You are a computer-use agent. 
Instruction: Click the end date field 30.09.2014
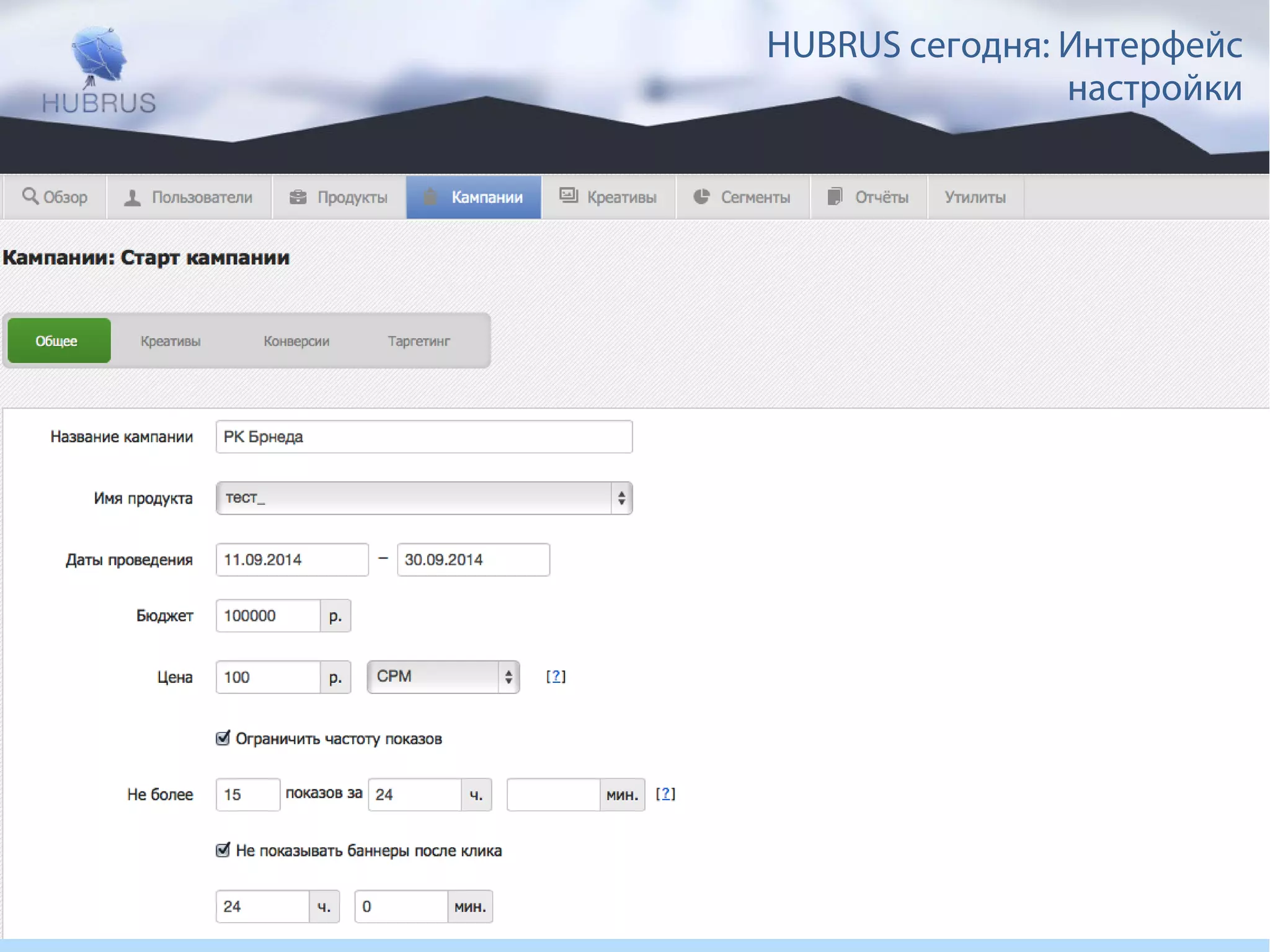tap(473, 559)
